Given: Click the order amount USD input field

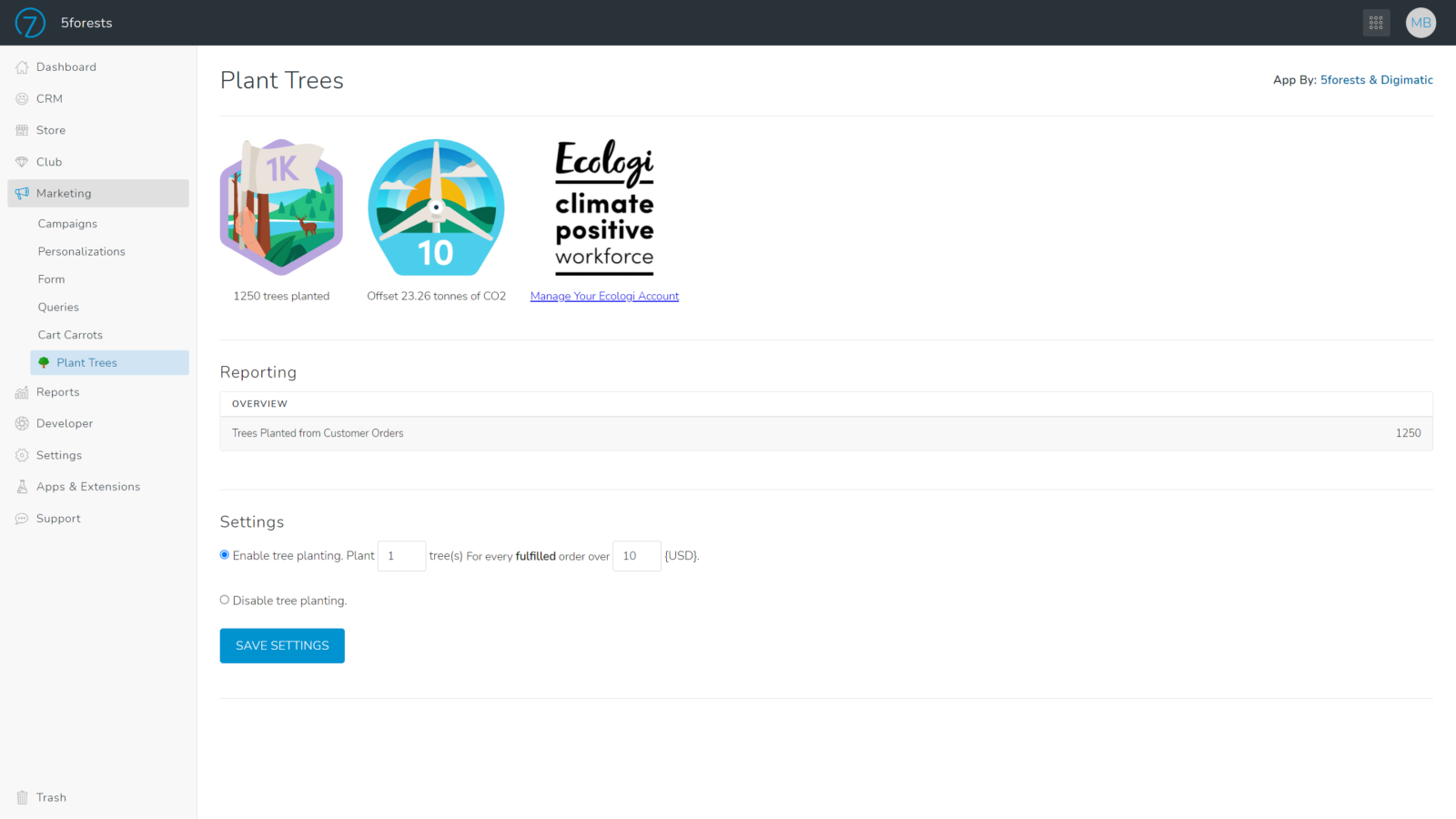Looking at the screenshot, I should (x=637, y=556).
